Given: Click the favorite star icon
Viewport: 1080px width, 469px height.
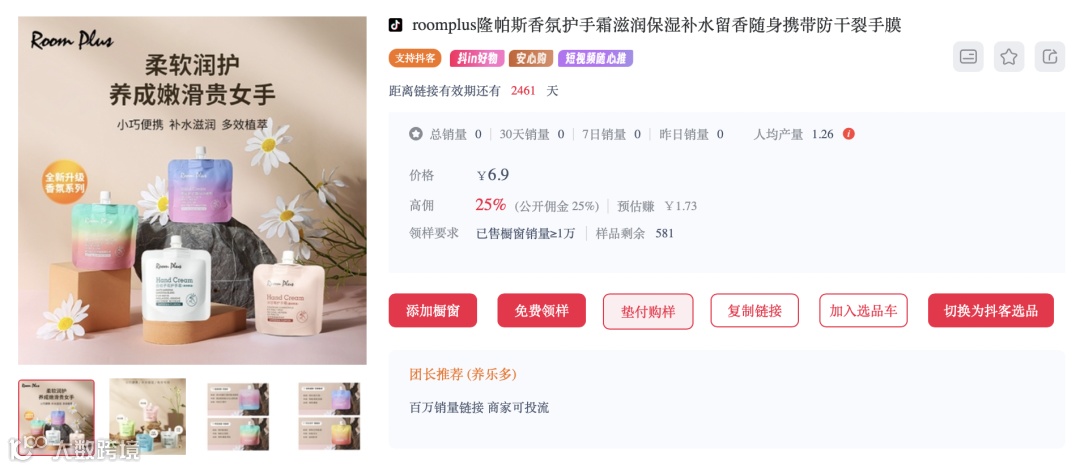Looking at the screenshot, I should pyautogui.click(x=1008, y=56).
